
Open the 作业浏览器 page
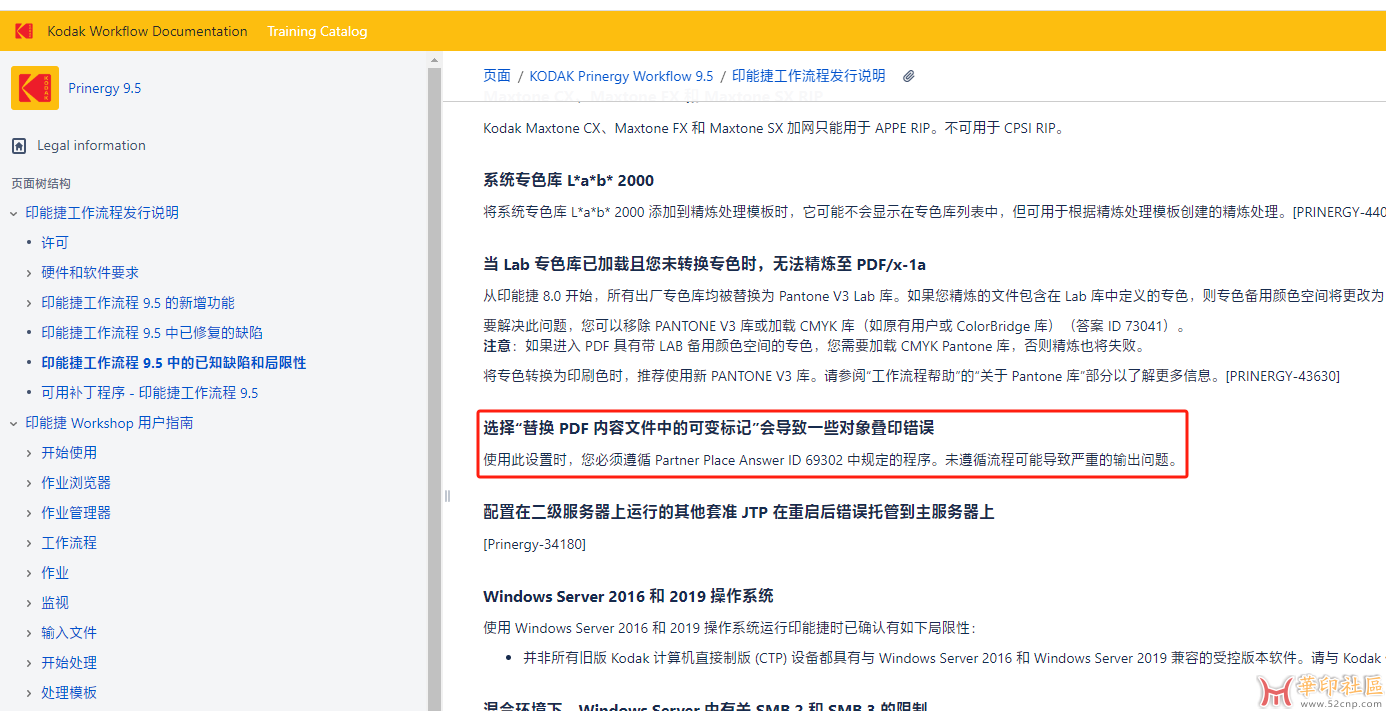click(76, 483)
